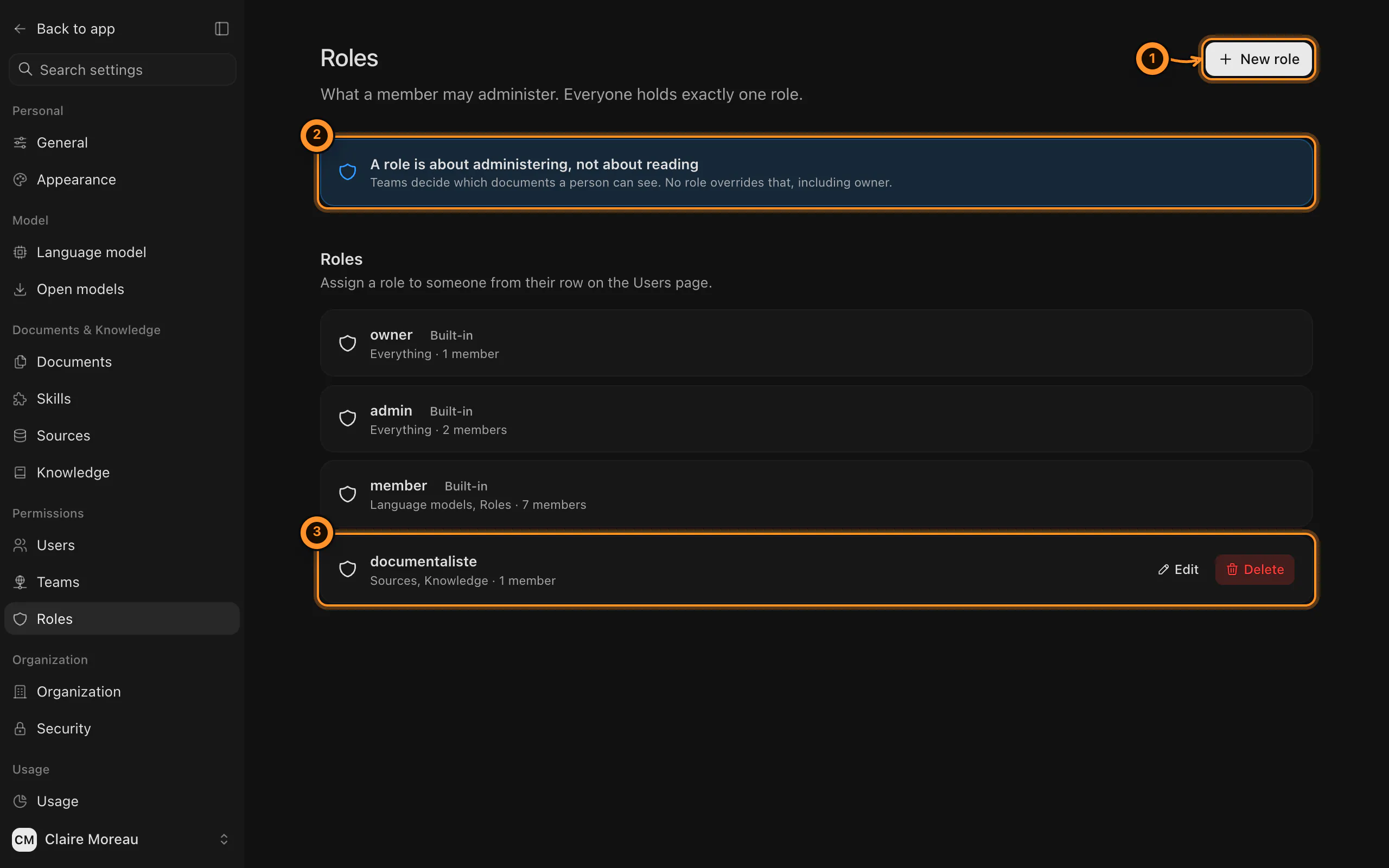This screenshot has width=1389, height=868.
Task: Click the owner role name
Action: coord(391,335)
